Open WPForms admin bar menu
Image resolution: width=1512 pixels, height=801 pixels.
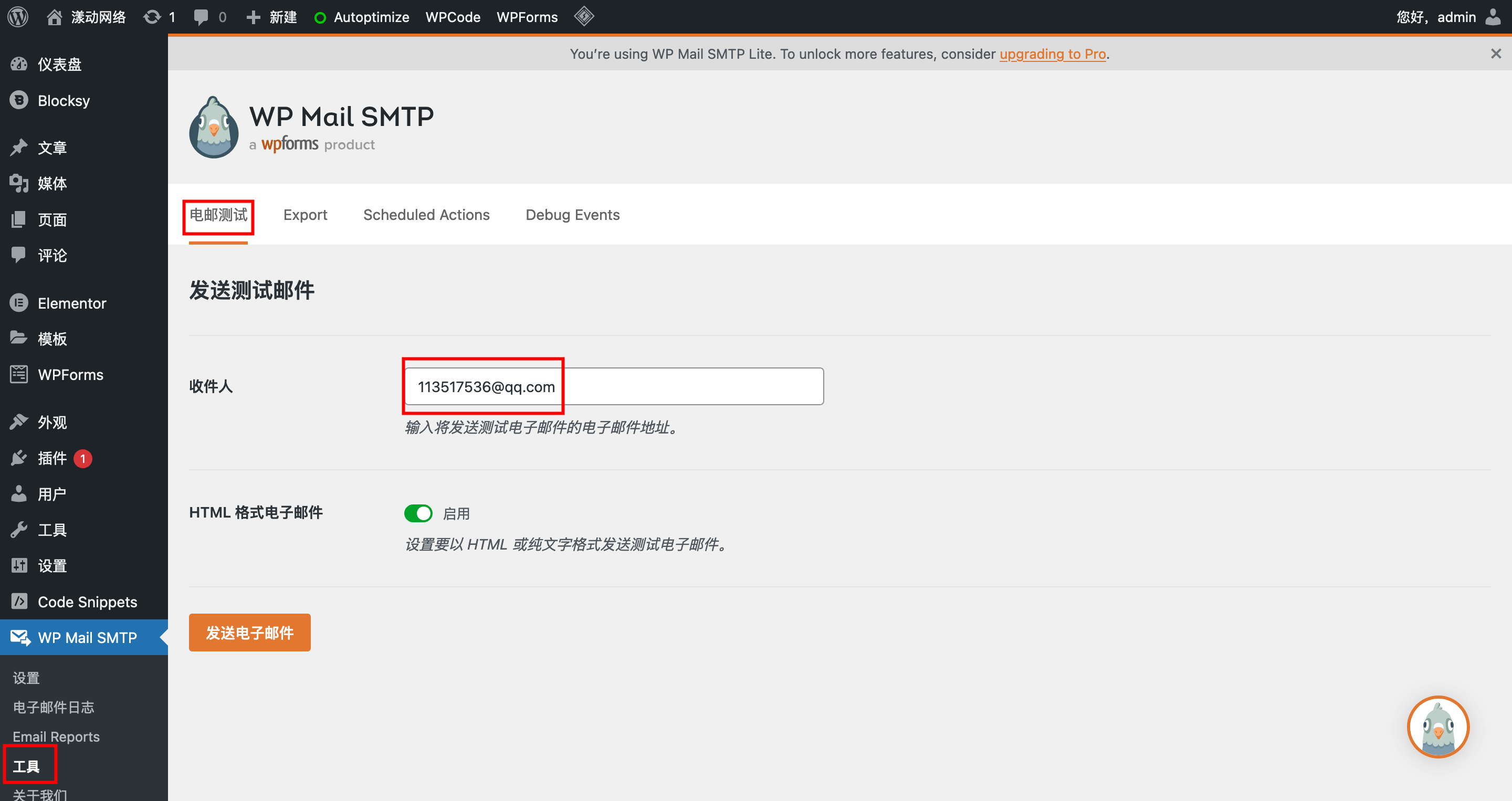point(527,17)
